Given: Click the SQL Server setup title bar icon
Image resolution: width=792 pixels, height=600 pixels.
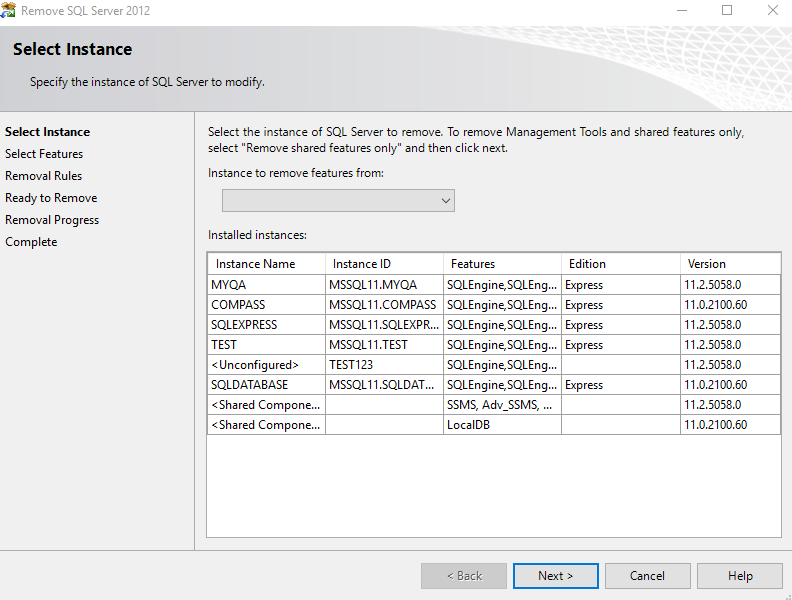Looking at the screenshot, I should point(10,11).
